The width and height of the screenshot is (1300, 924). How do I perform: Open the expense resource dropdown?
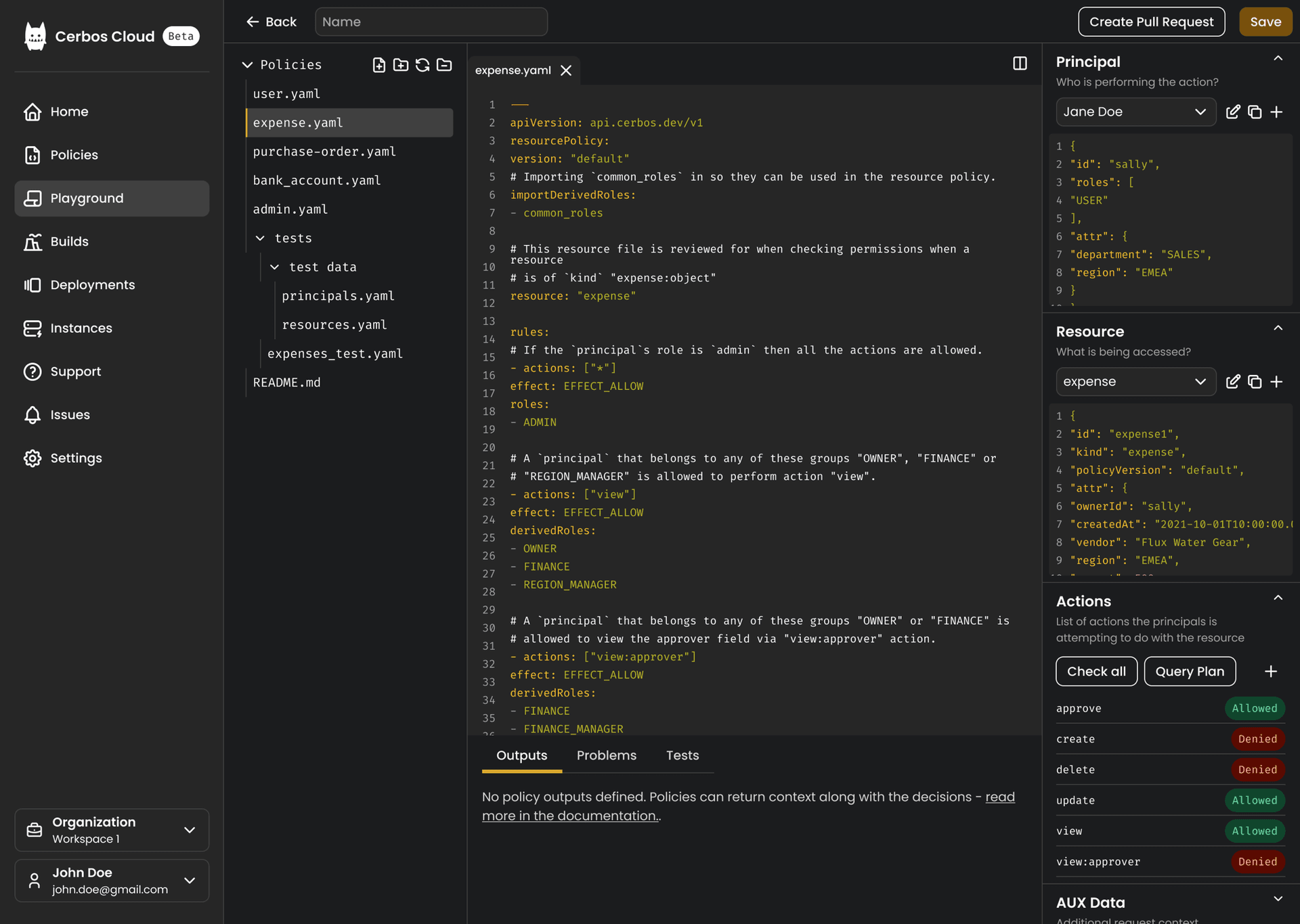coord(1135,382)
